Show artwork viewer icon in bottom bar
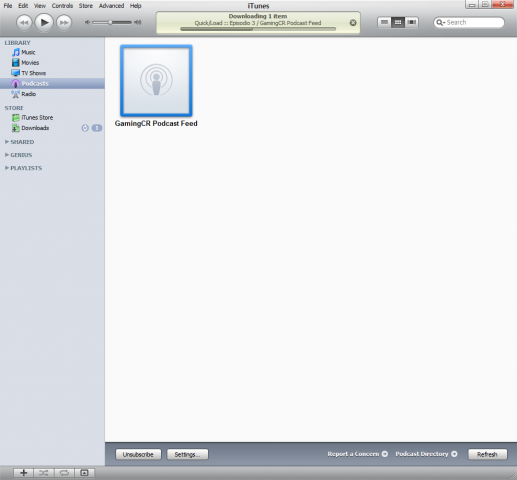Image resolution: width=517 pixels, height=480 pixels. click(84, 473)
